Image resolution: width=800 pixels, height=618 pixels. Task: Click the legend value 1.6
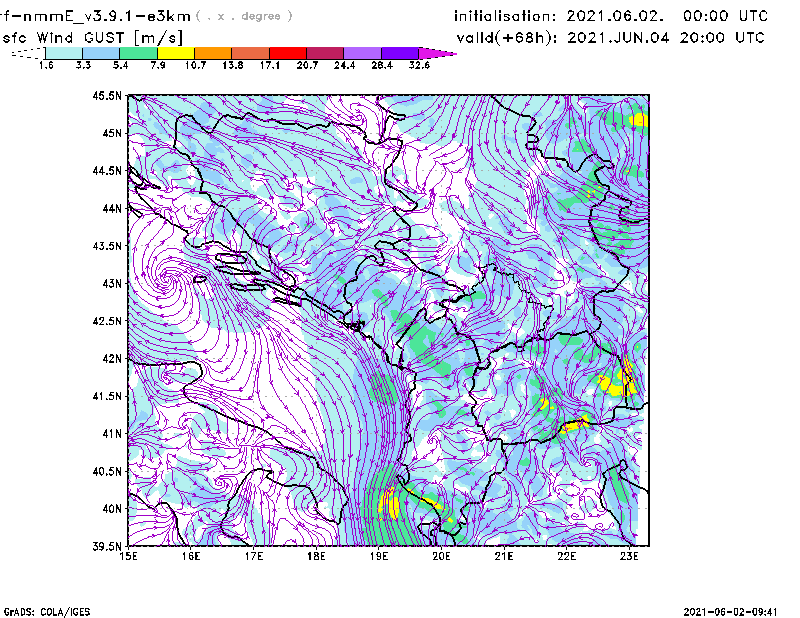click(46, 65)
